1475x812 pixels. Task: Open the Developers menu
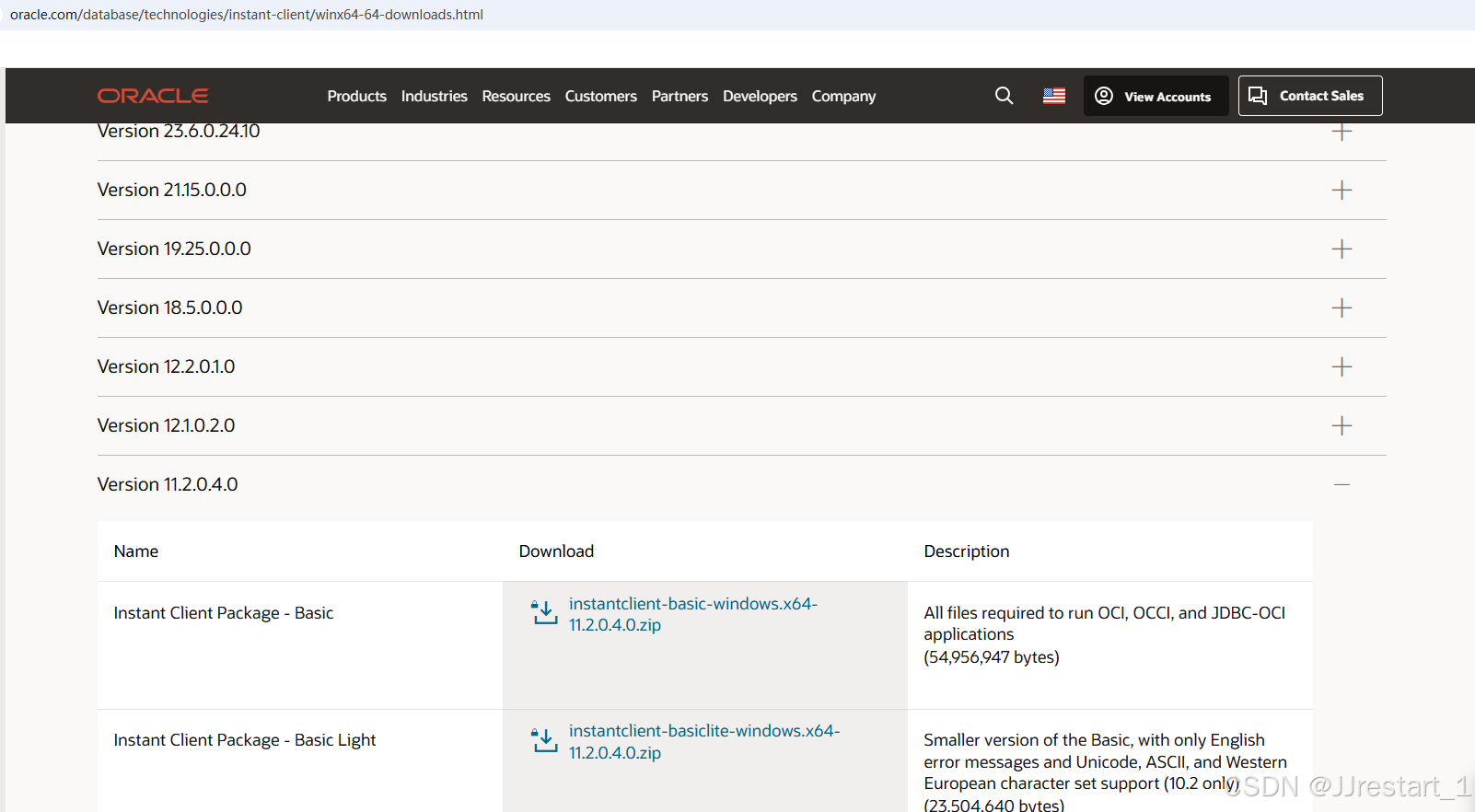point(760,96)
